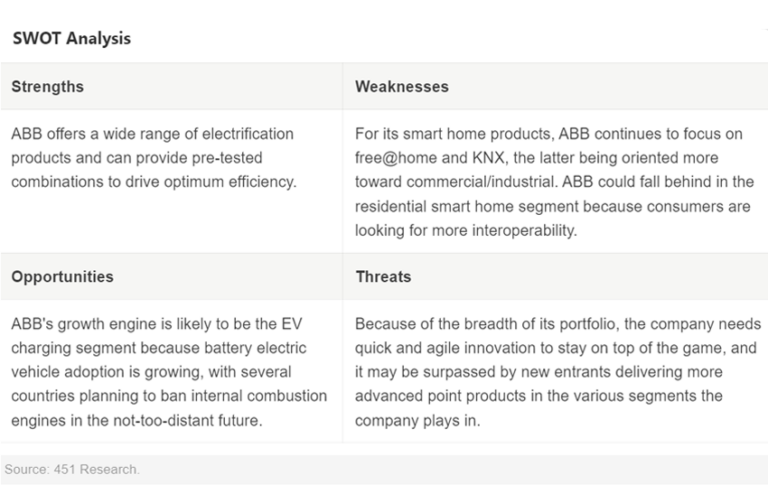The height and width of the screenshot is (485, 768).
Task: Click the Threats paragraph about portfolio breadth
Action: 557,372
